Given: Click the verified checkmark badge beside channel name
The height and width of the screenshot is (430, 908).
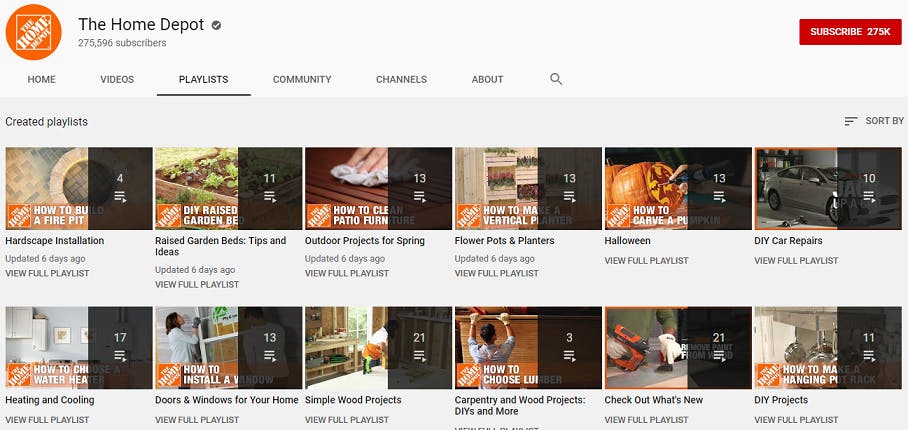Looking at the screenshot, I should click(x=217, y=25).
